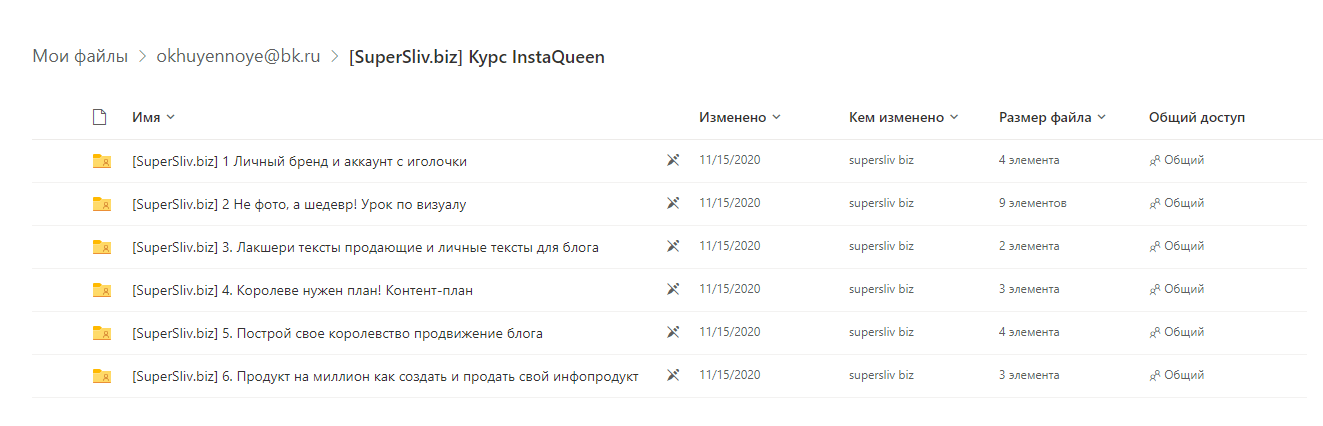The width and height of the screenshot is (1323, 426).
Task: Click folder icon for 4. Королеве нужен план
Action: 101,290
